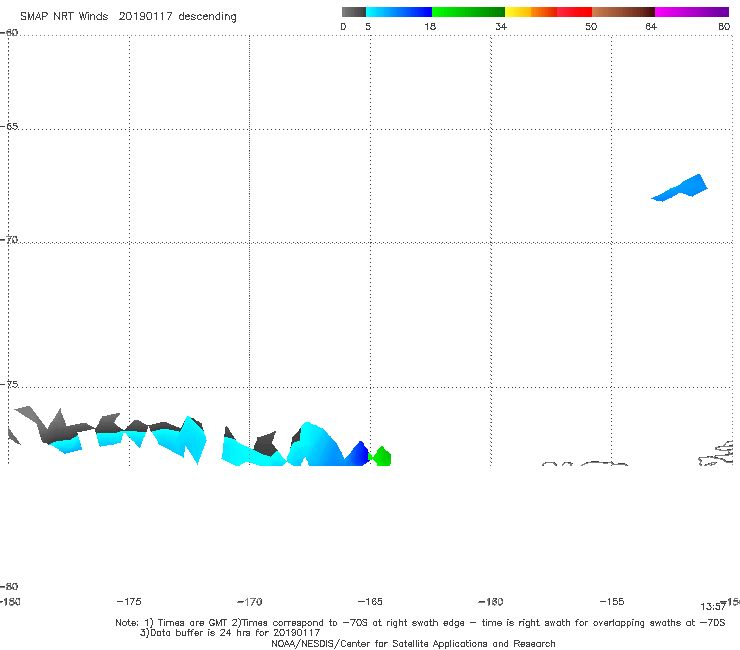Image resolution: width=740 pixels, height=650 pixels.
Task: Click the color scale label 5
Action: (368, 26)
